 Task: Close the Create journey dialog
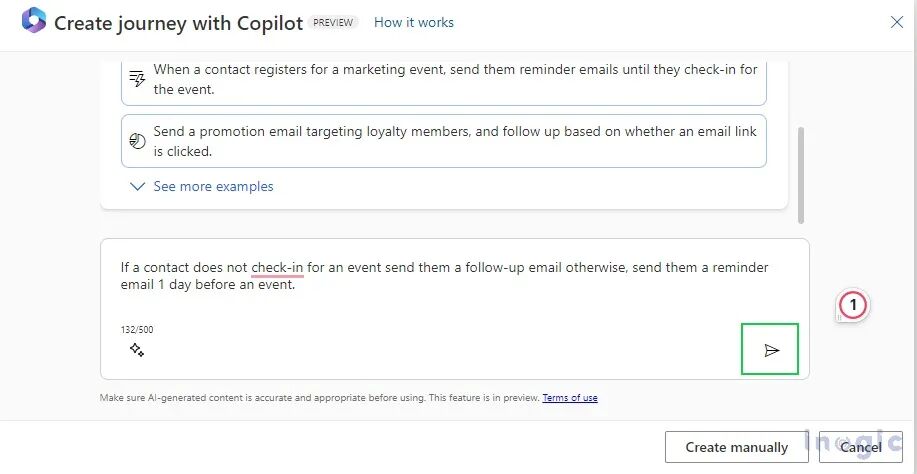coord(896,23)
